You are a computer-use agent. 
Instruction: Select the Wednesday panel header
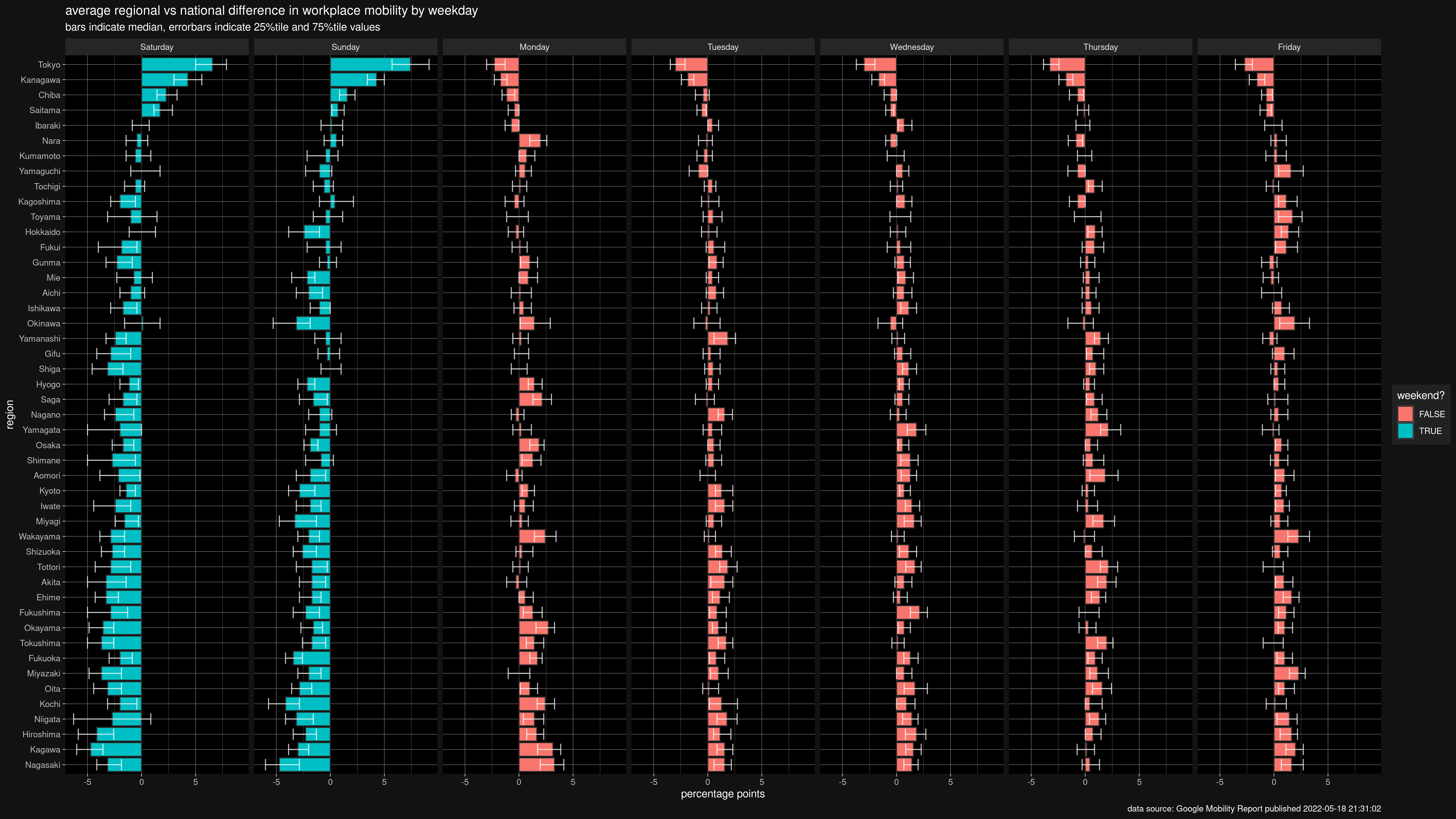click(911, 47)
